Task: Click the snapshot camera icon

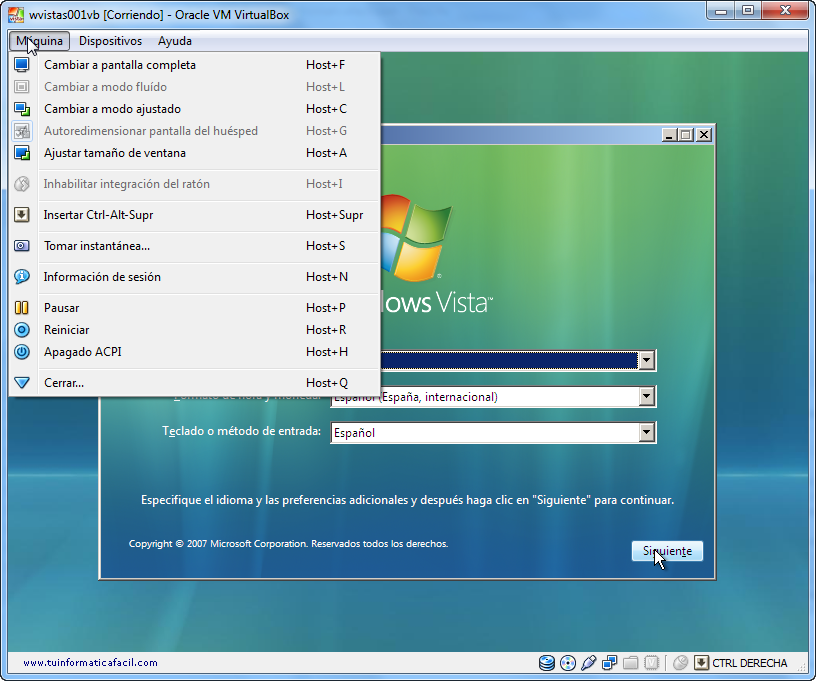Action: pos(21,246)
